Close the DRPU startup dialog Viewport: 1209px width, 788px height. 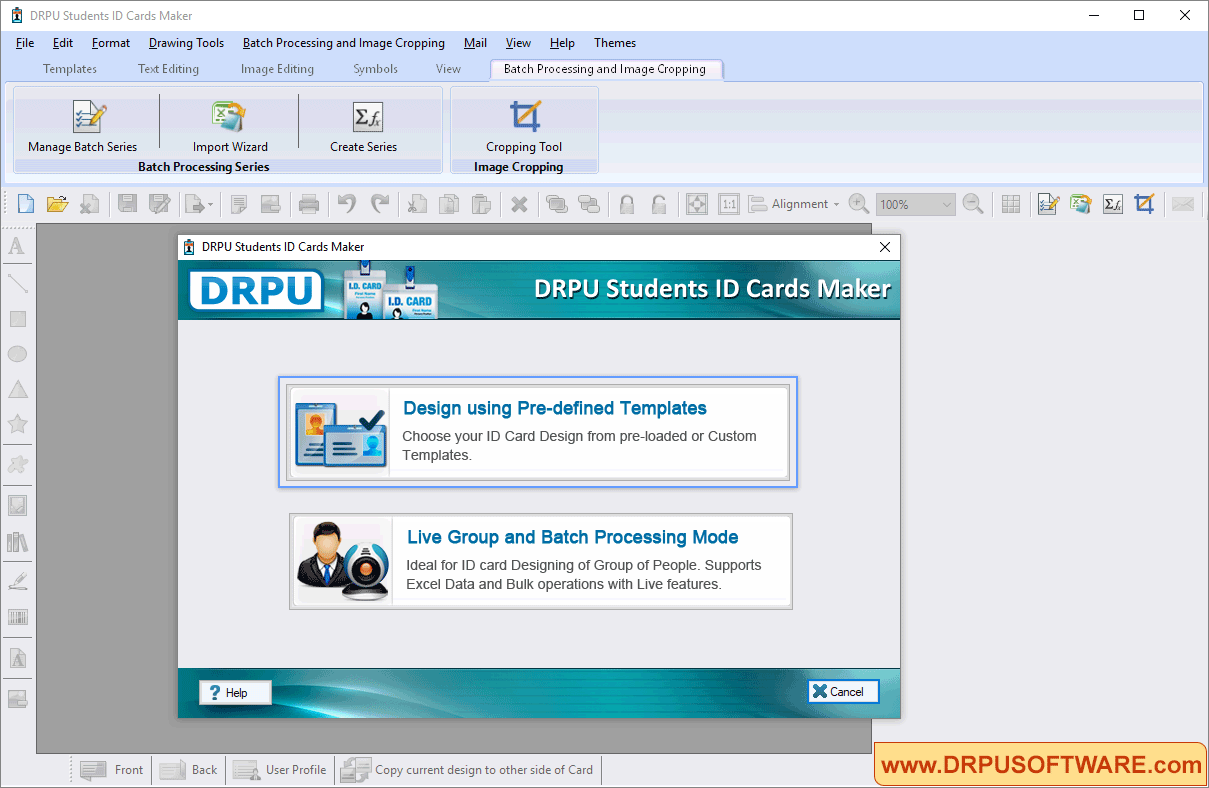point(884,247)
